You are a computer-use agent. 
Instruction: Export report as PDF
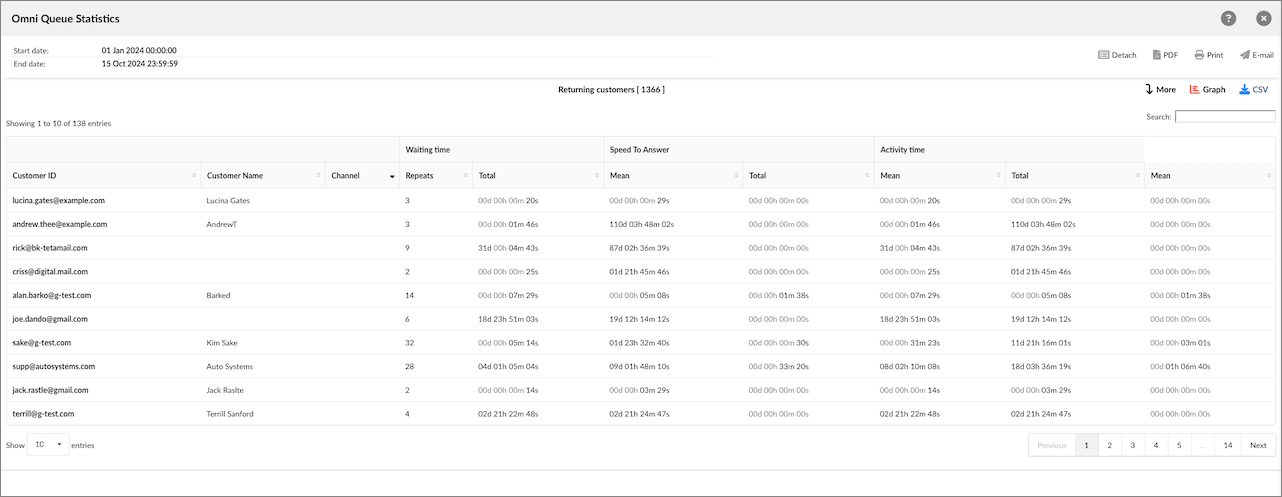click(1165, 55)
